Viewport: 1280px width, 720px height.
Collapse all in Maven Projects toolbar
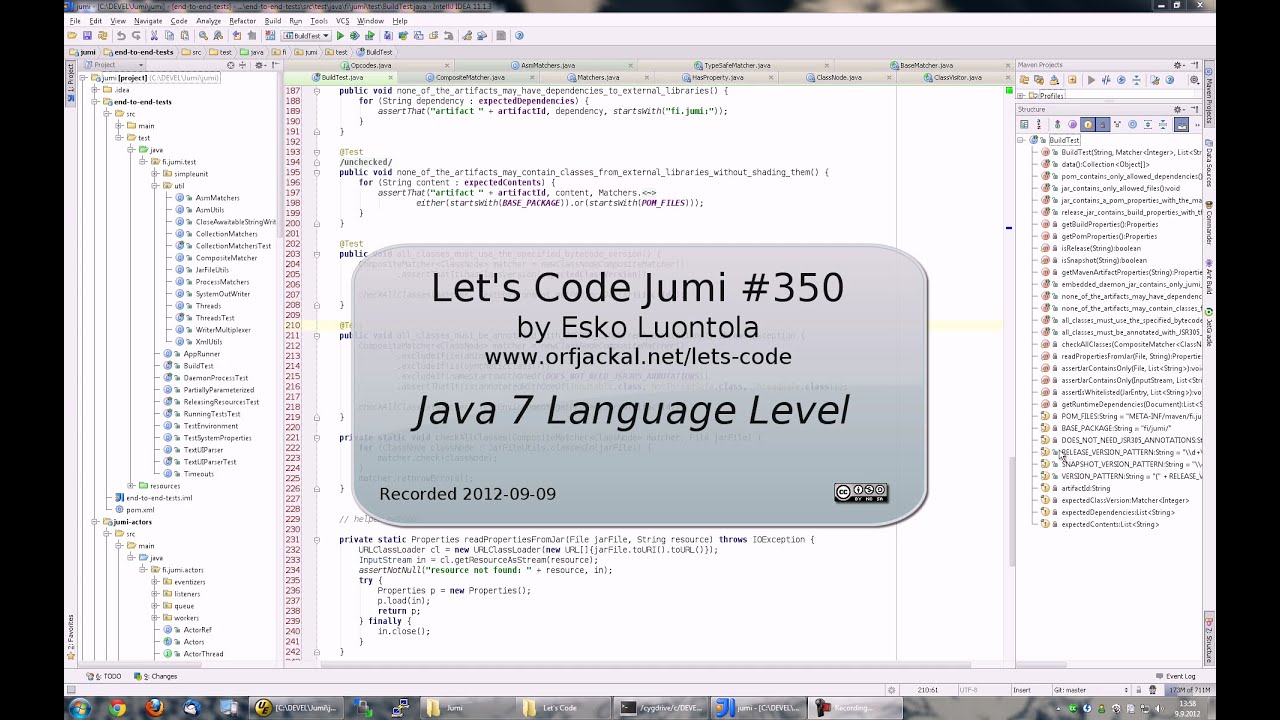click(x=1136, y=80)
